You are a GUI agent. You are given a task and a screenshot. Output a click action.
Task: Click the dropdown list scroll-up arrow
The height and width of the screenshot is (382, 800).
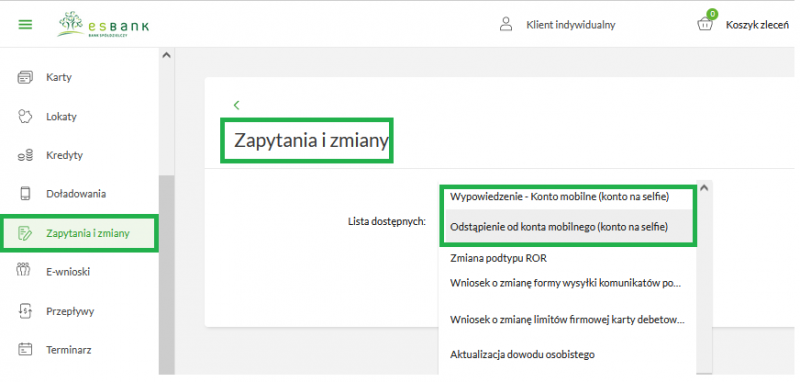[x=704, y=188]
